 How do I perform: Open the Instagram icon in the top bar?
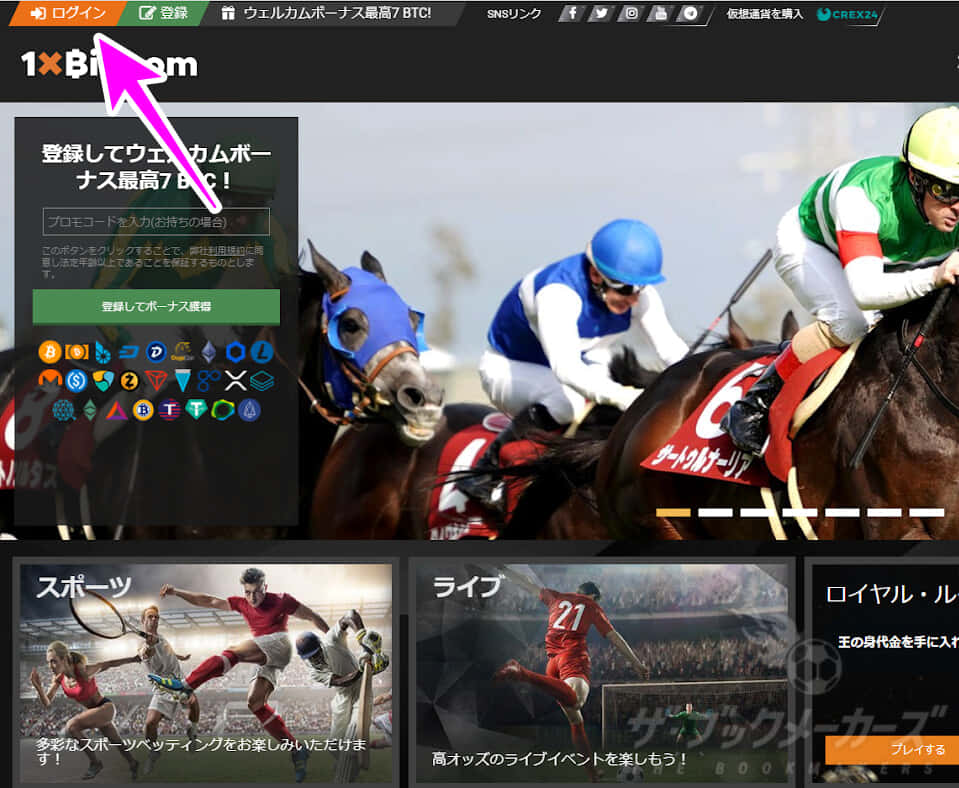[x=631, y=14]
